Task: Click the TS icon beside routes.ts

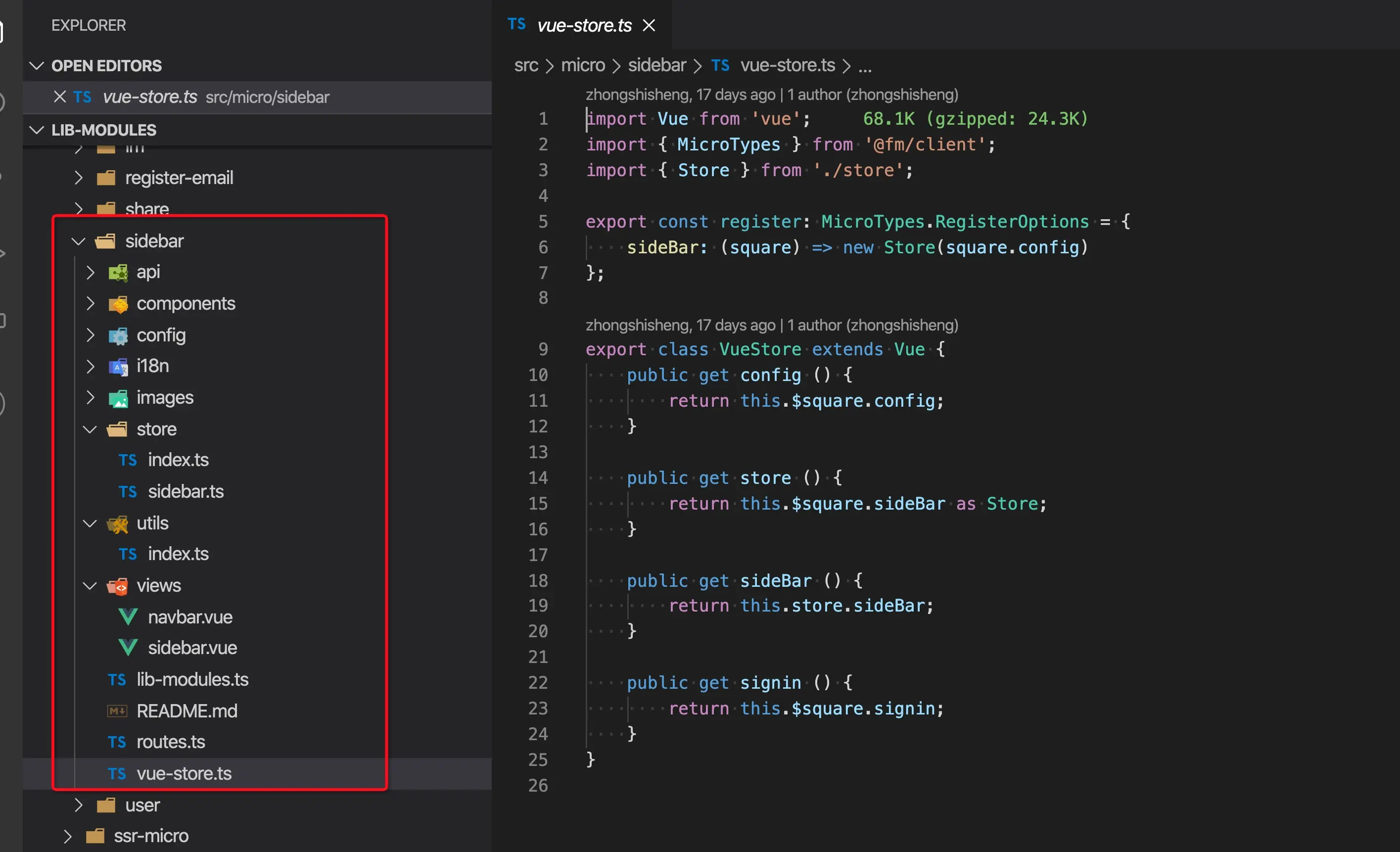Action: 117,742
